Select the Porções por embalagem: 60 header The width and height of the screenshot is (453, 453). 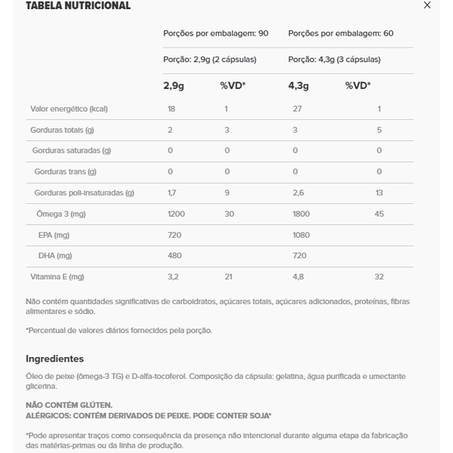(341, 33)
